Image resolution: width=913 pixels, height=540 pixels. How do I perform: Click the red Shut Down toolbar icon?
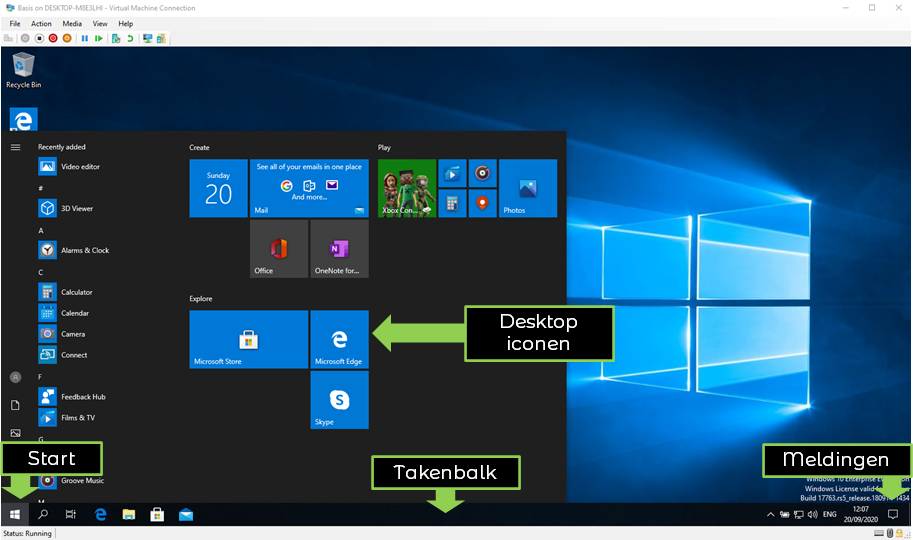tap(53, 38)
